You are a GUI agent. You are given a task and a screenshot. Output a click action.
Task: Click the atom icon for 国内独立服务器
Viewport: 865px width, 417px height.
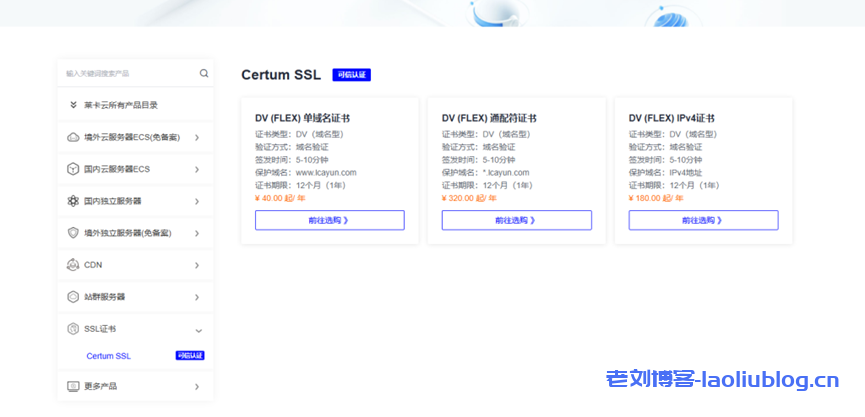point(73,201)
